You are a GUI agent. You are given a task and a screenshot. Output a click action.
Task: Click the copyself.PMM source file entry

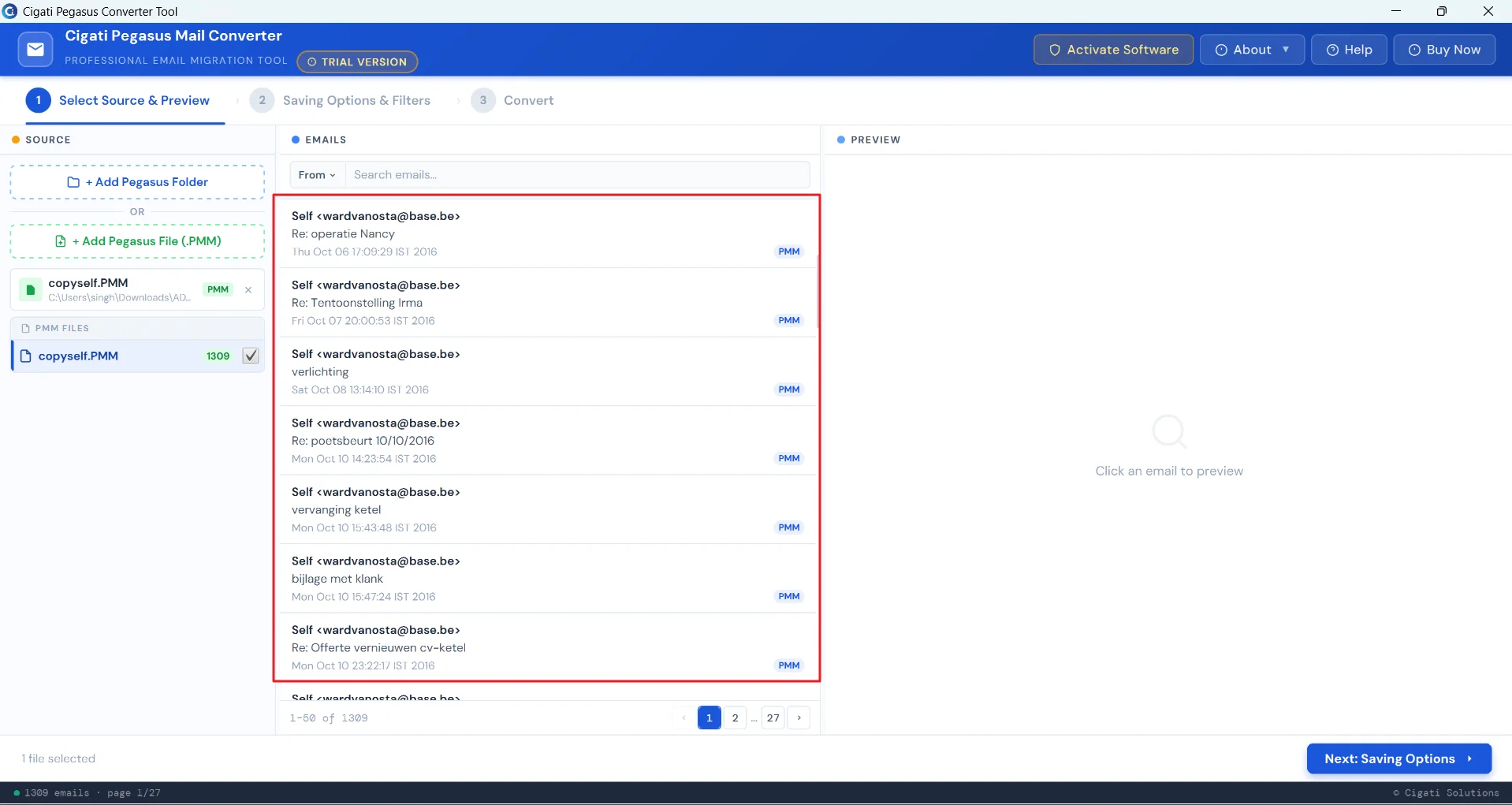click(137, 289)
